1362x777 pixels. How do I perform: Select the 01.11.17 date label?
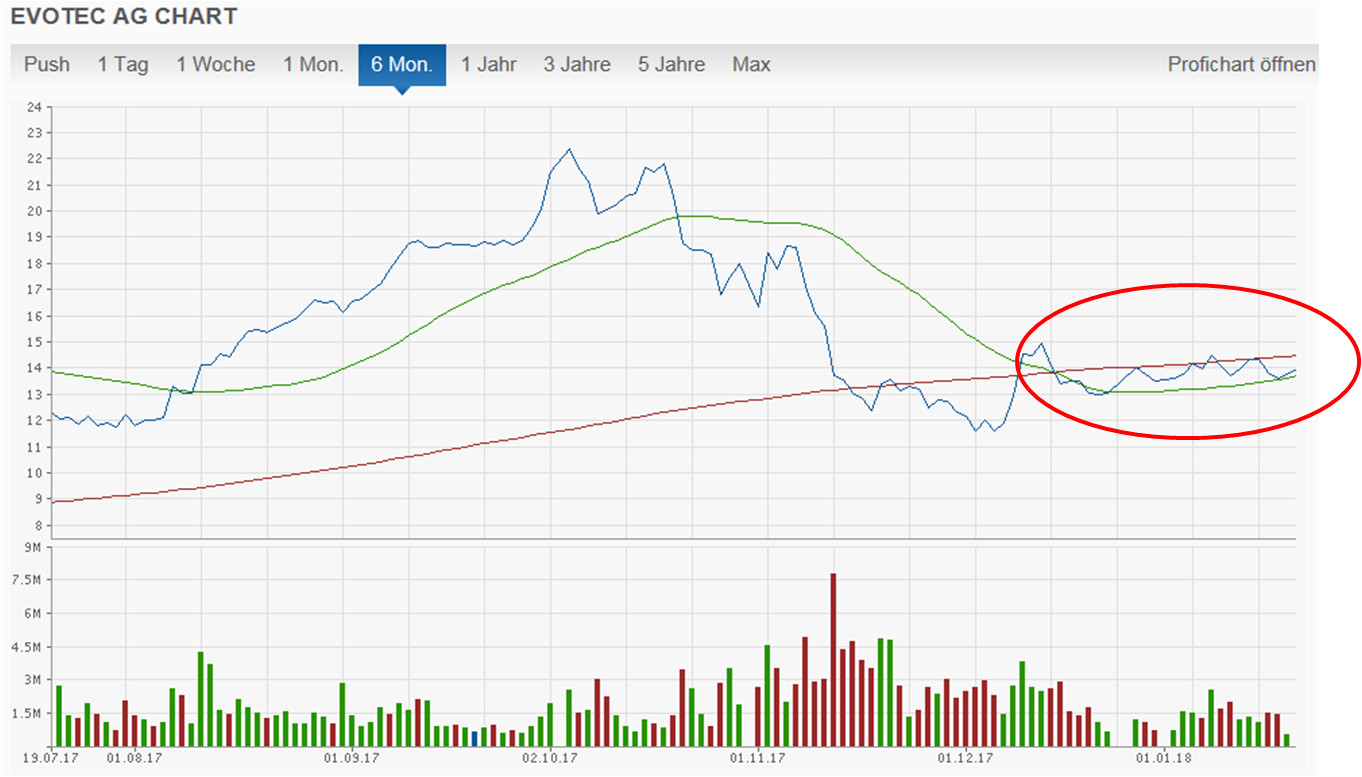point(755,758)
